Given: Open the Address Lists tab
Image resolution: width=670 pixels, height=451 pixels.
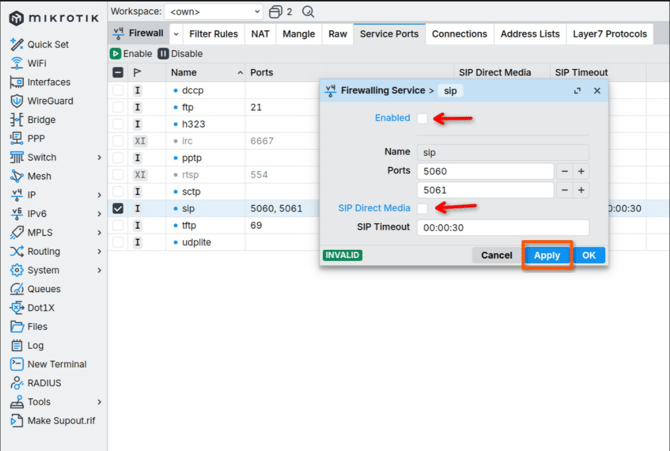Looking at the screenshot, I should [x=529, y=34].
